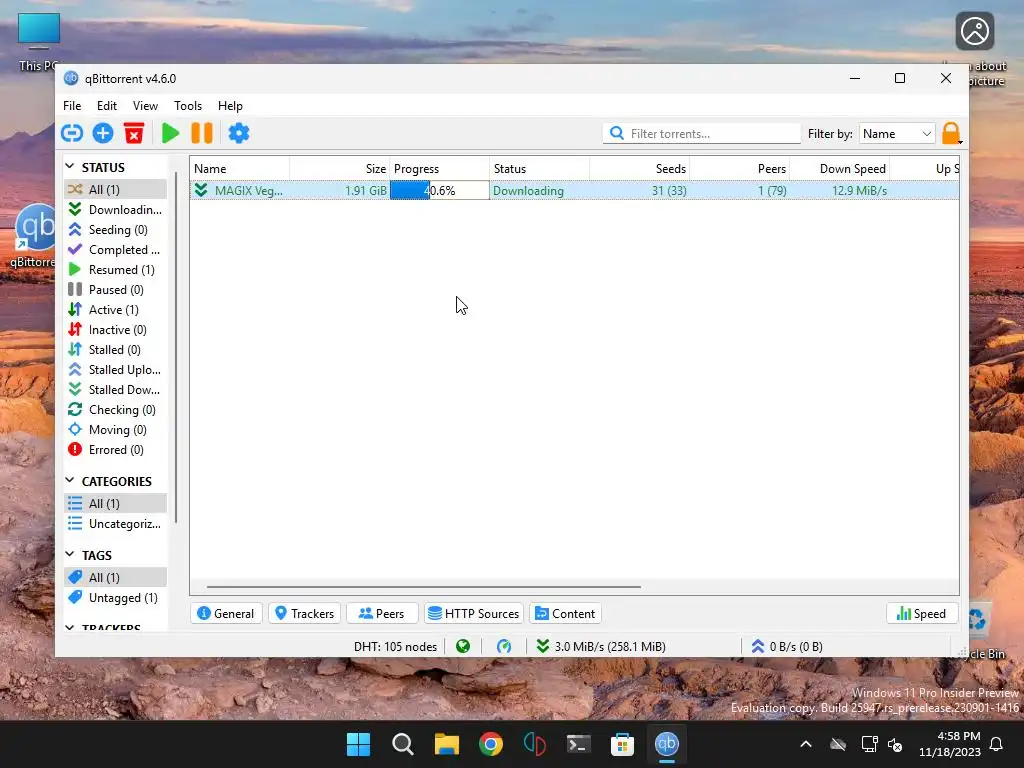The image size is (1024, 768).
Task: Open the File menu
Action: coord(72,106)
